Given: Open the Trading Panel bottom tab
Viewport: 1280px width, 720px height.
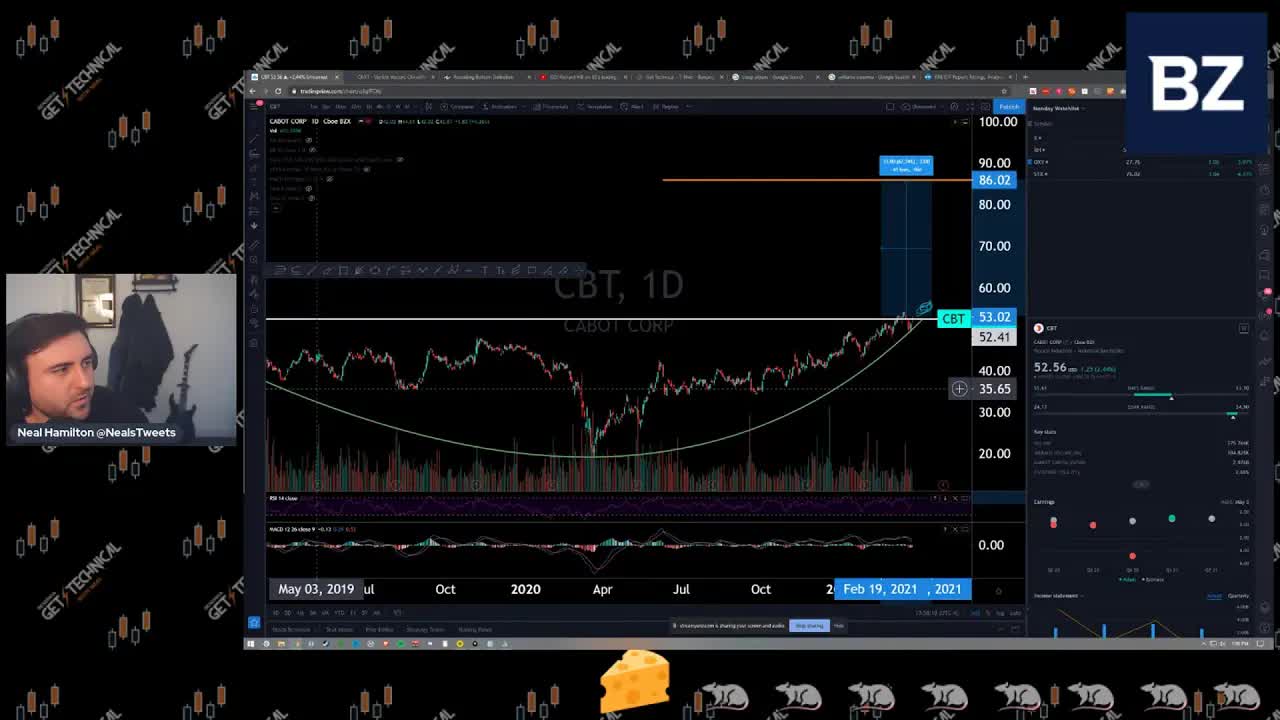Looking at the screenshot, I should pyautogui.click(x=475, y=630).
